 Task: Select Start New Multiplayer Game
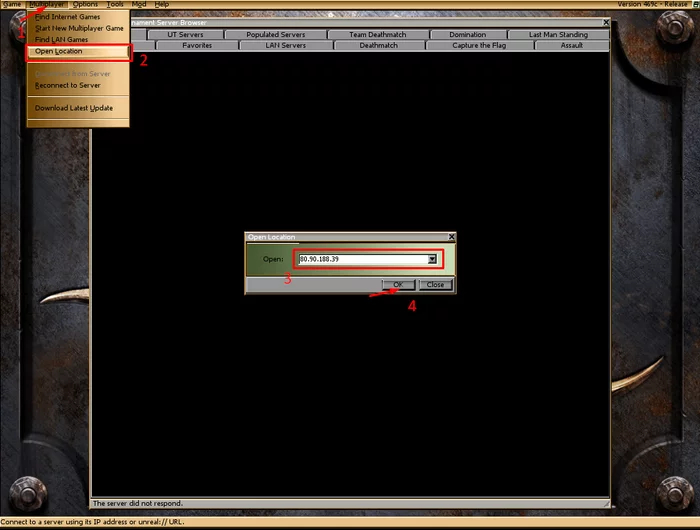coord(77,28)
